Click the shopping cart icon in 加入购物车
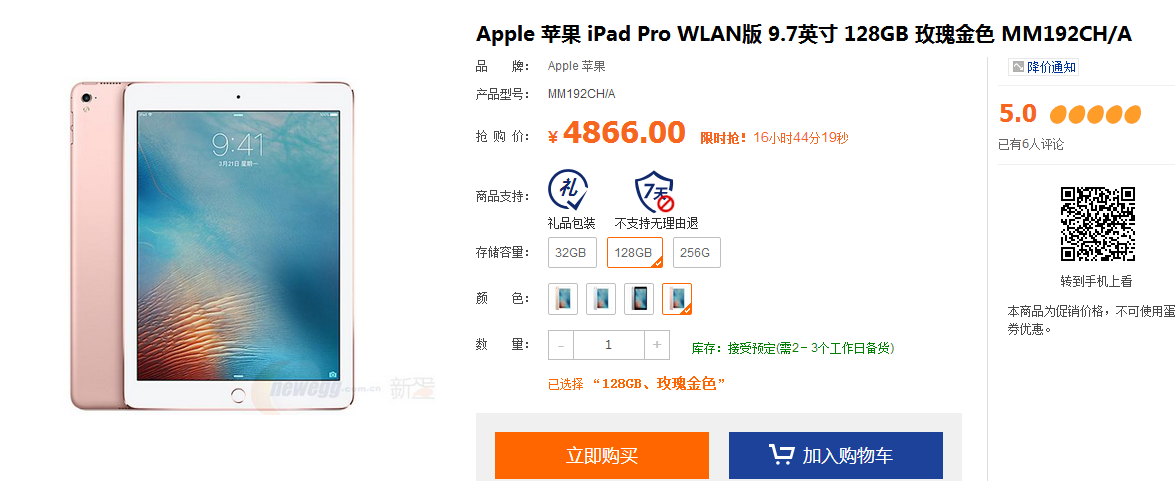Image resolution: width=1175 pixels, height=481 pixels. [782, 454]
